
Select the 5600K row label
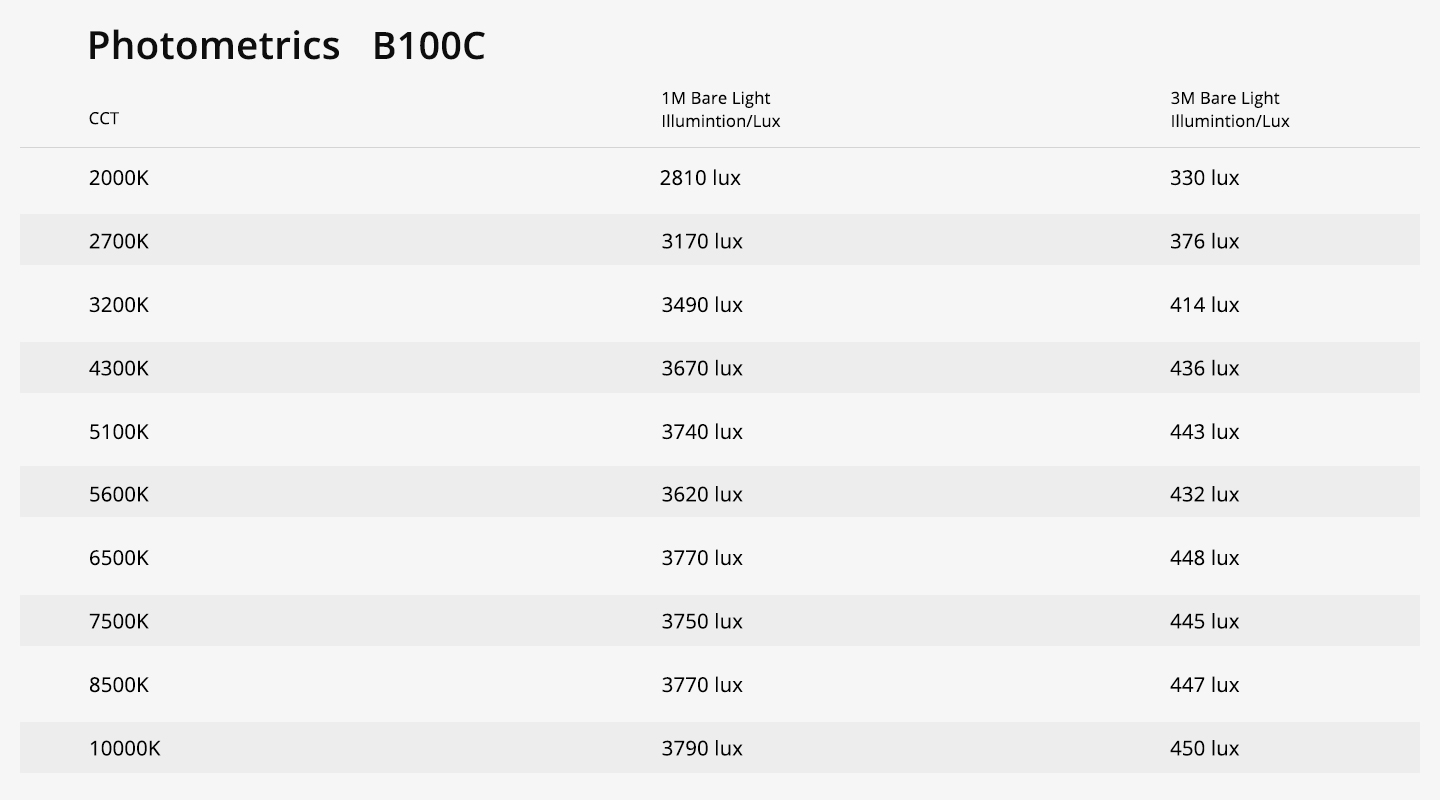point(118,495)
